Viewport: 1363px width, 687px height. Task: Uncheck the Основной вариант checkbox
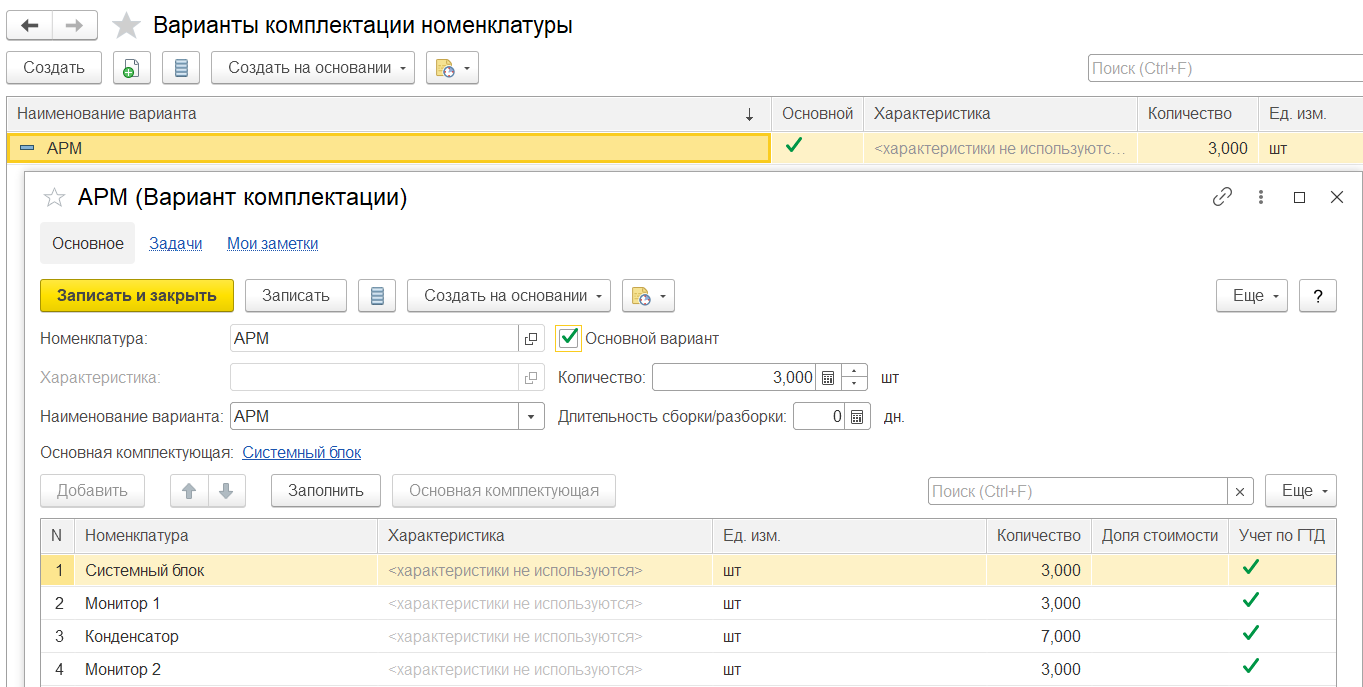point(569,339)
